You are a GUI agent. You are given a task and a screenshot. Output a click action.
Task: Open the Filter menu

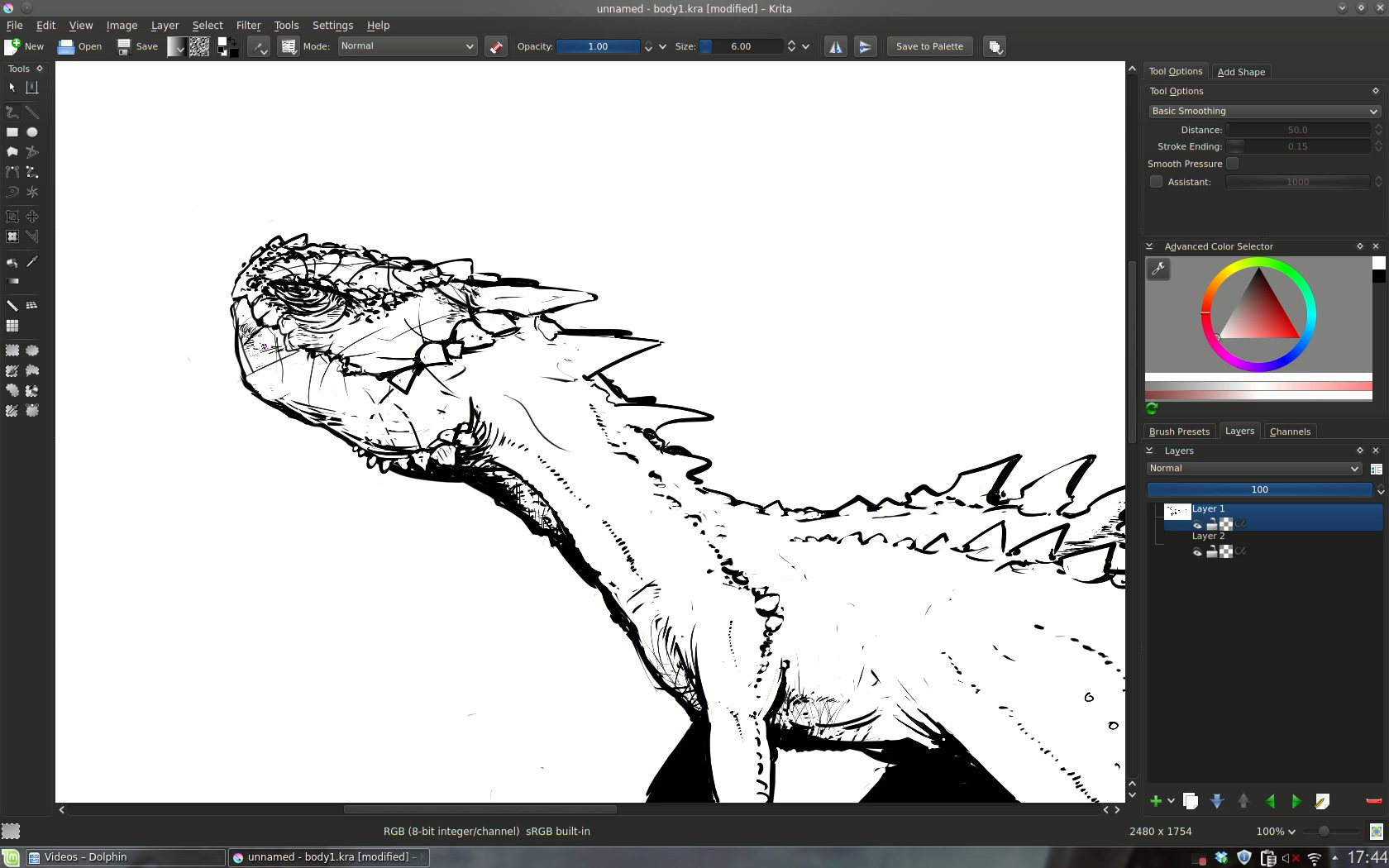pyautogui.click(x=248, y=26)
